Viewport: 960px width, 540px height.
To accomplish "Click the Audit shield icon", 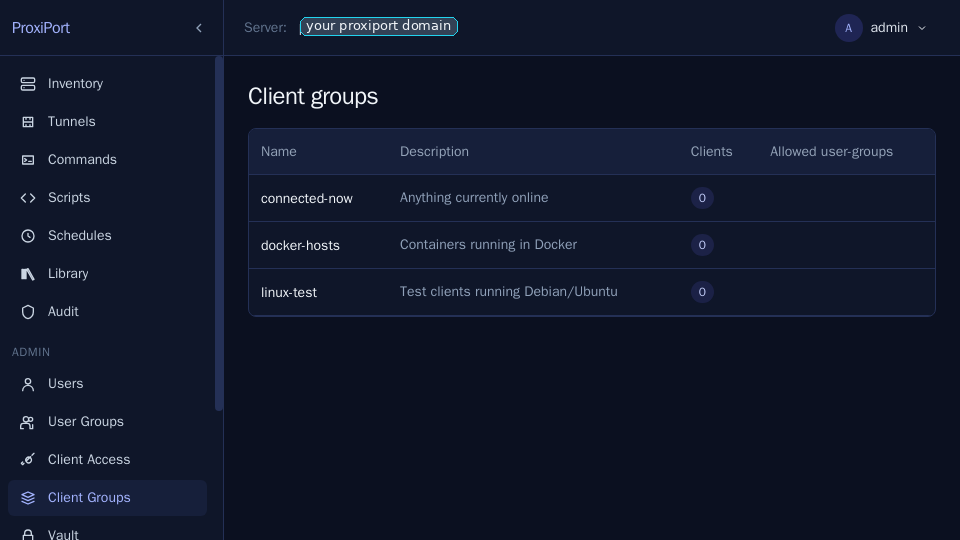I will pyautogui.click(x=28, y=312).
